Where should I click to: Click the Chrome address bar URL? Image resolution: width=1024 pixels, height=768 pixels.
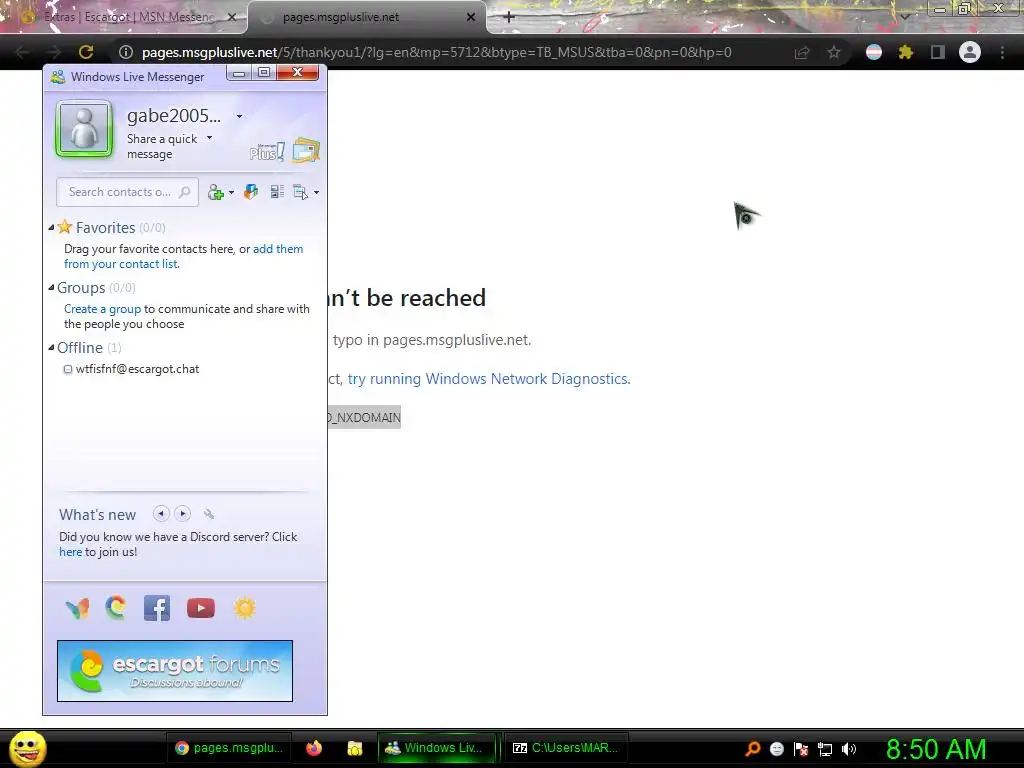point(436,52)
